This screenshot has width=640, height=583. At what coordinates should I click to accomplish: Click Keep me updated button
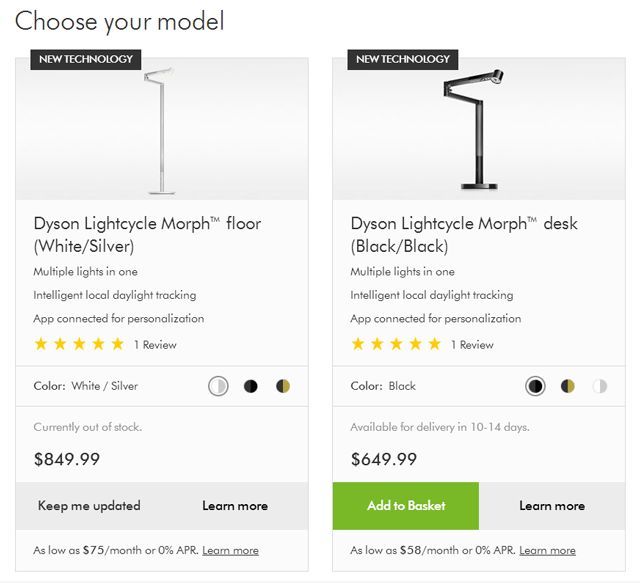coord(89,506)
